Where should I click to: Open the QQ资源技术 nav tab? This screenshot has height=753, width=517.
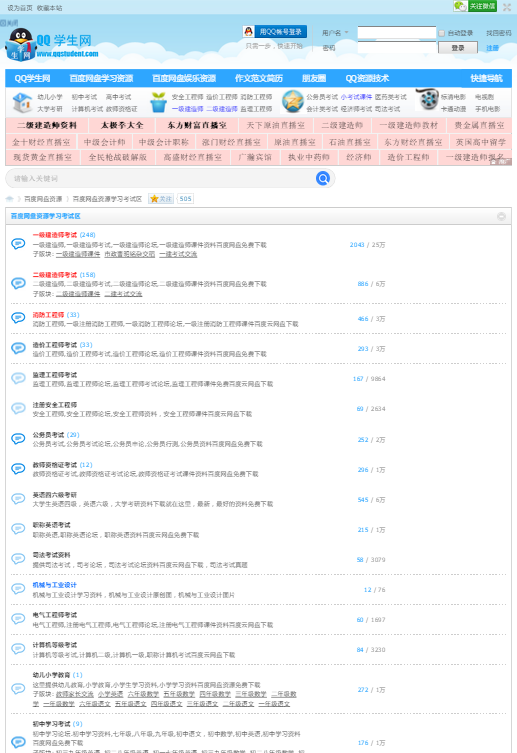[x=367, y=78]
